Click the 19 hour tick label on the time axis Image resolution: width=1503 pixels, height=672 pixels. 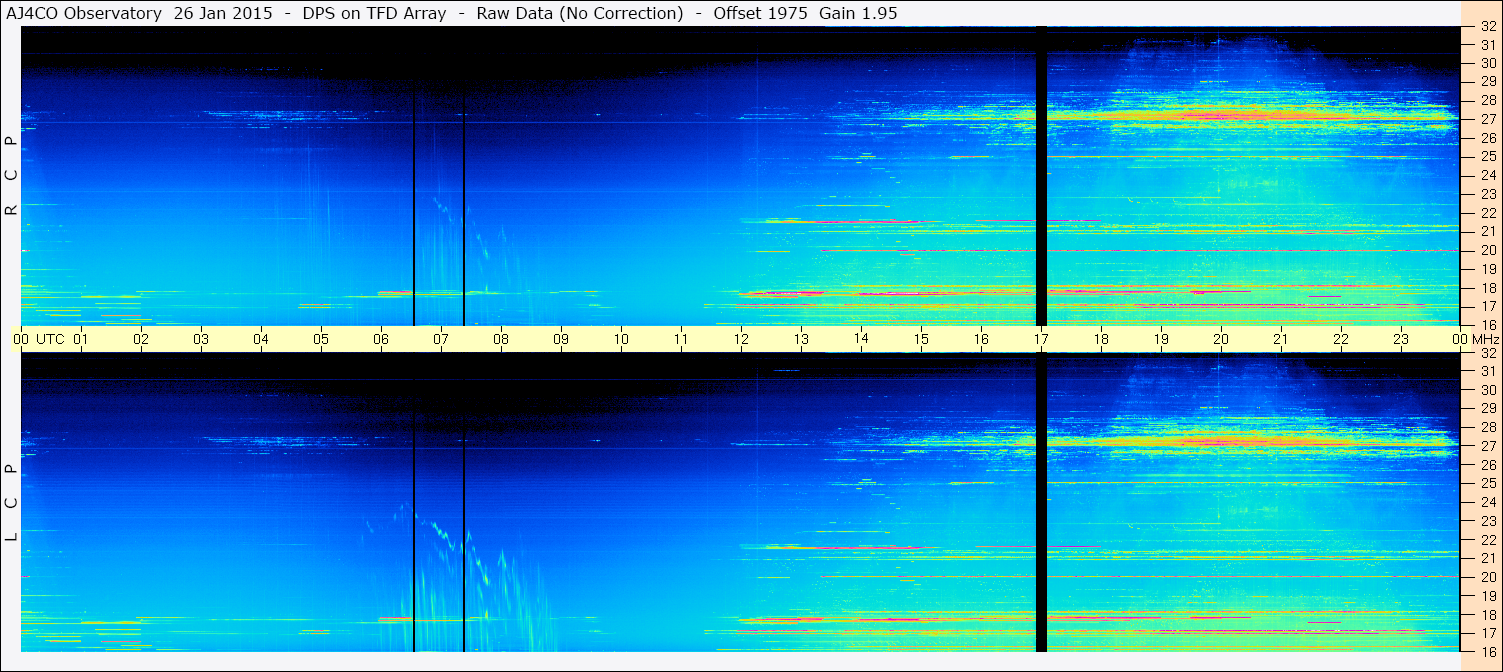click(1161, 339)
